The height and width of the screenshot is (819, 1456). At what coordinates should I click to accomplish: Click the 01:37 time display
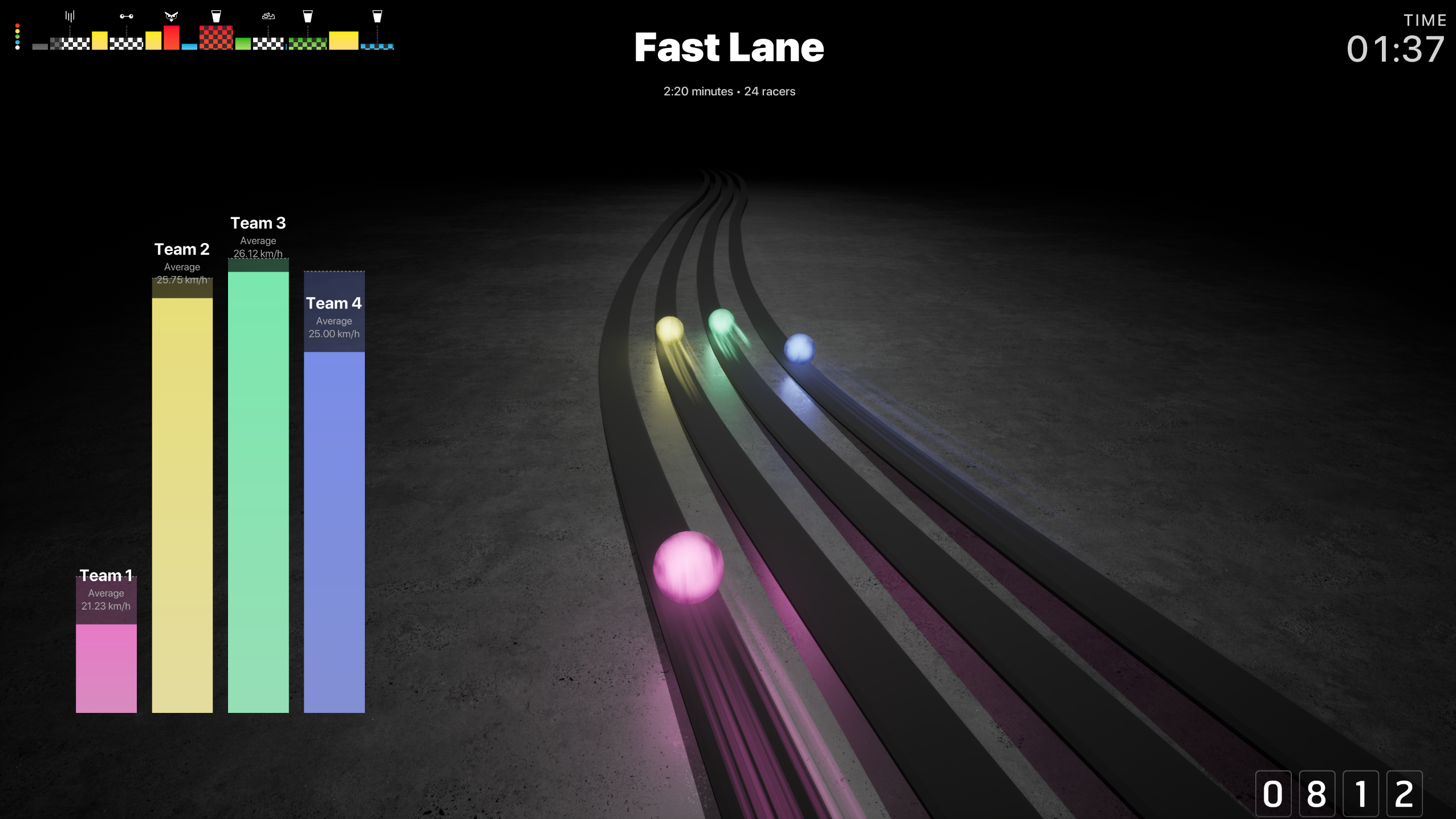click(x=1395, y=49)
